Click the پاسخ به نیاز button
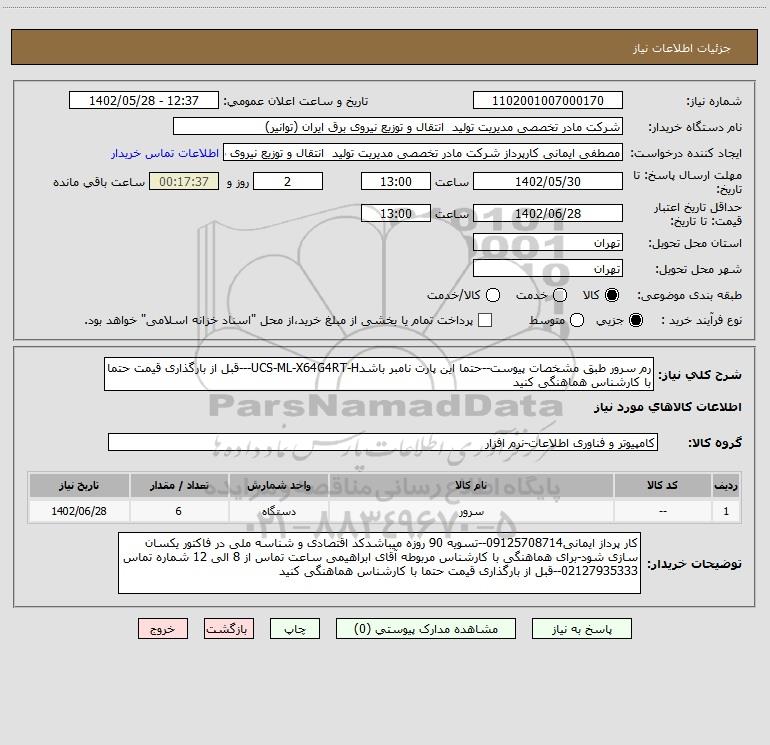This screenshot has width=770, height=745. 582,629
